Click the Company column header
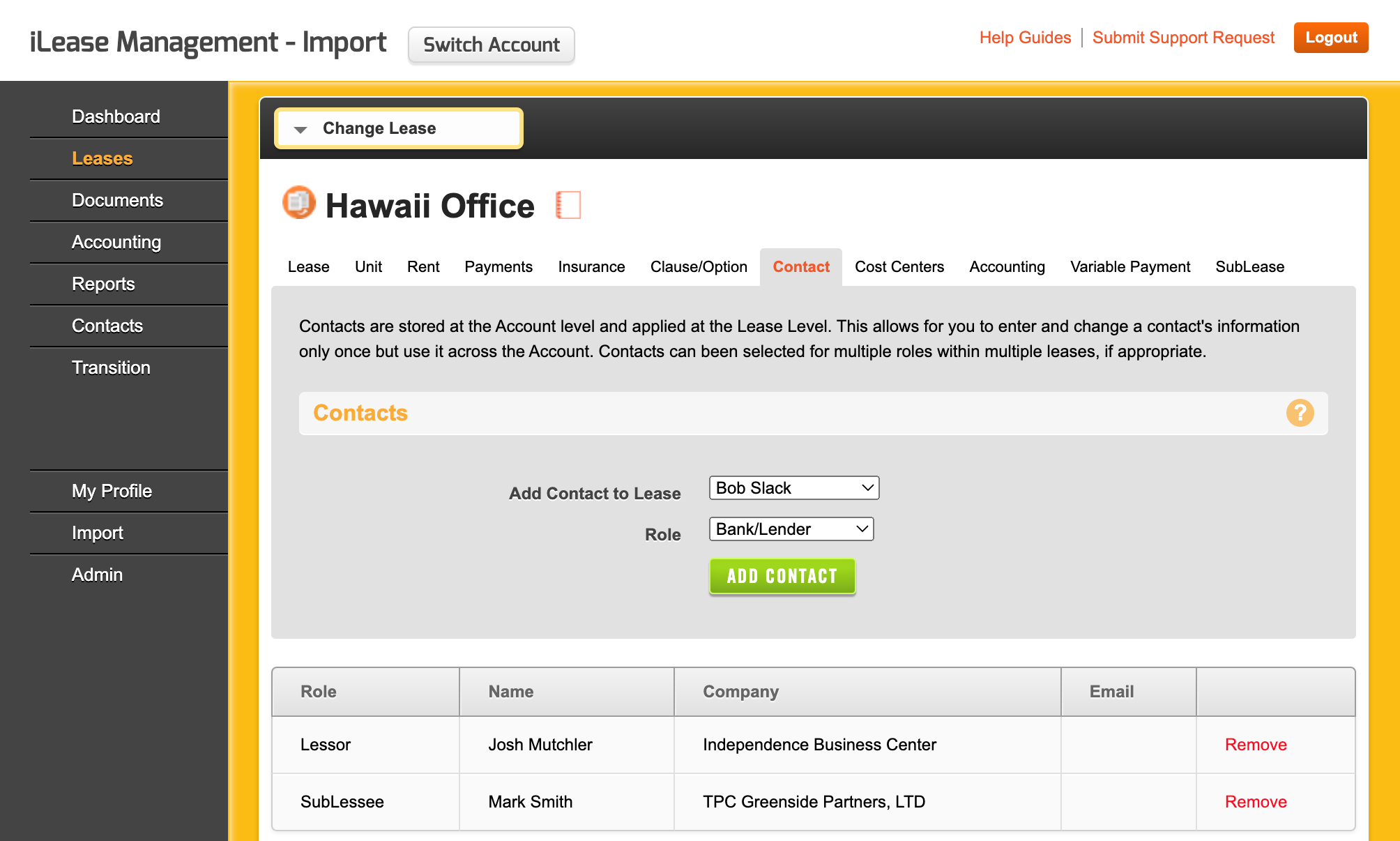This screenshot has width=1400, height=841. click(867, 692)
